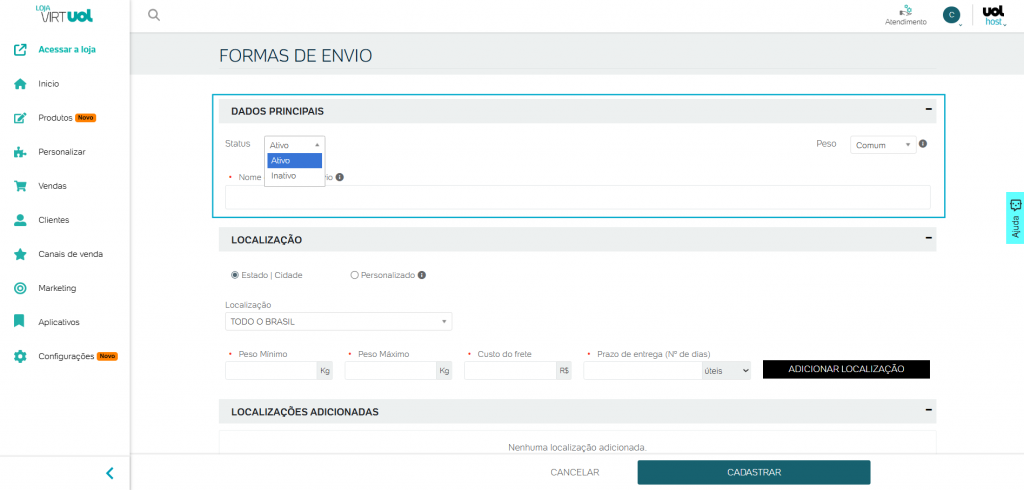Click the Início home icon
1024x490 pixels.
(x=20, y=84)
